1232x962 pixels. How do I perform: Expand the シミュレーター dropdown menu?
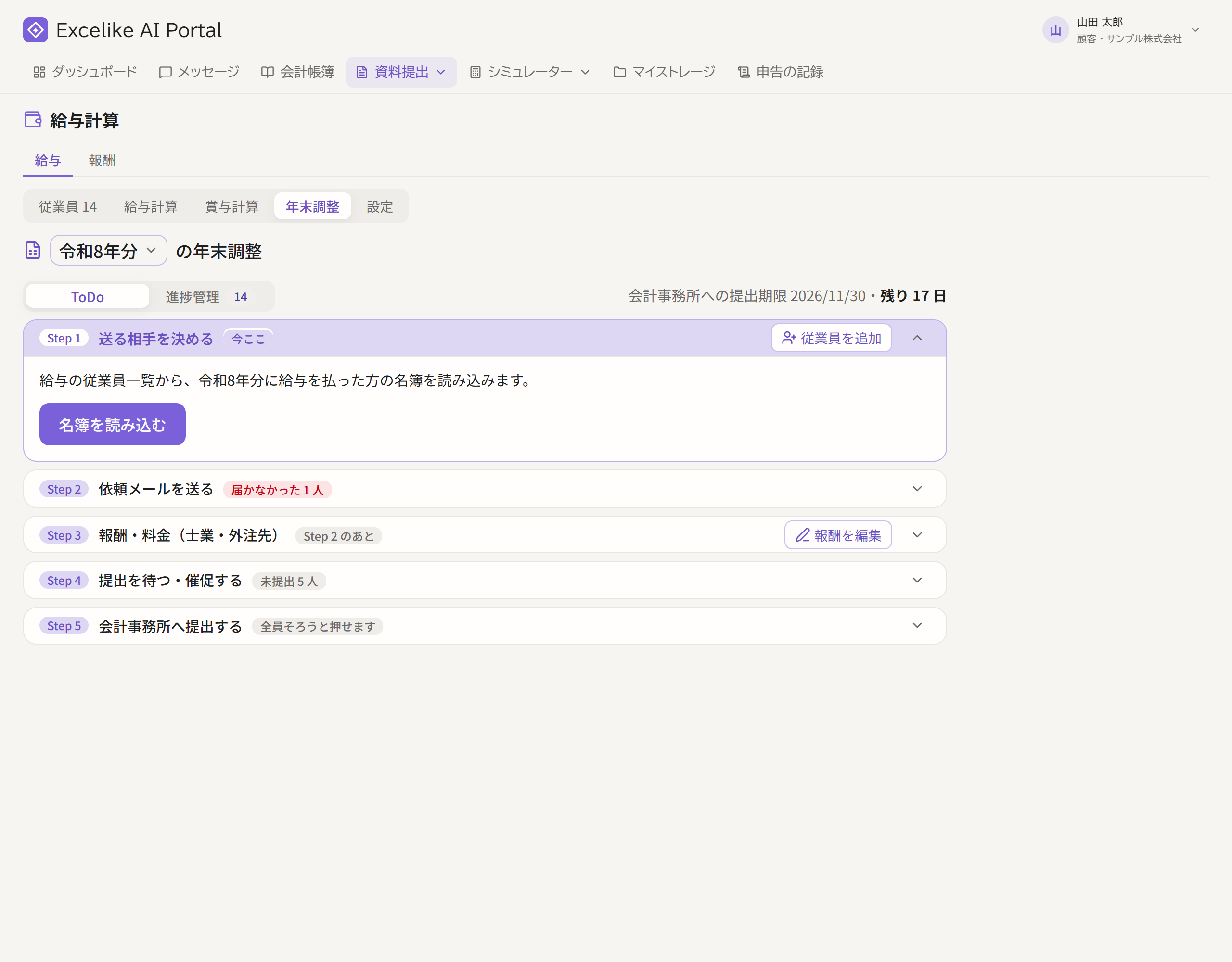(530, 72)
